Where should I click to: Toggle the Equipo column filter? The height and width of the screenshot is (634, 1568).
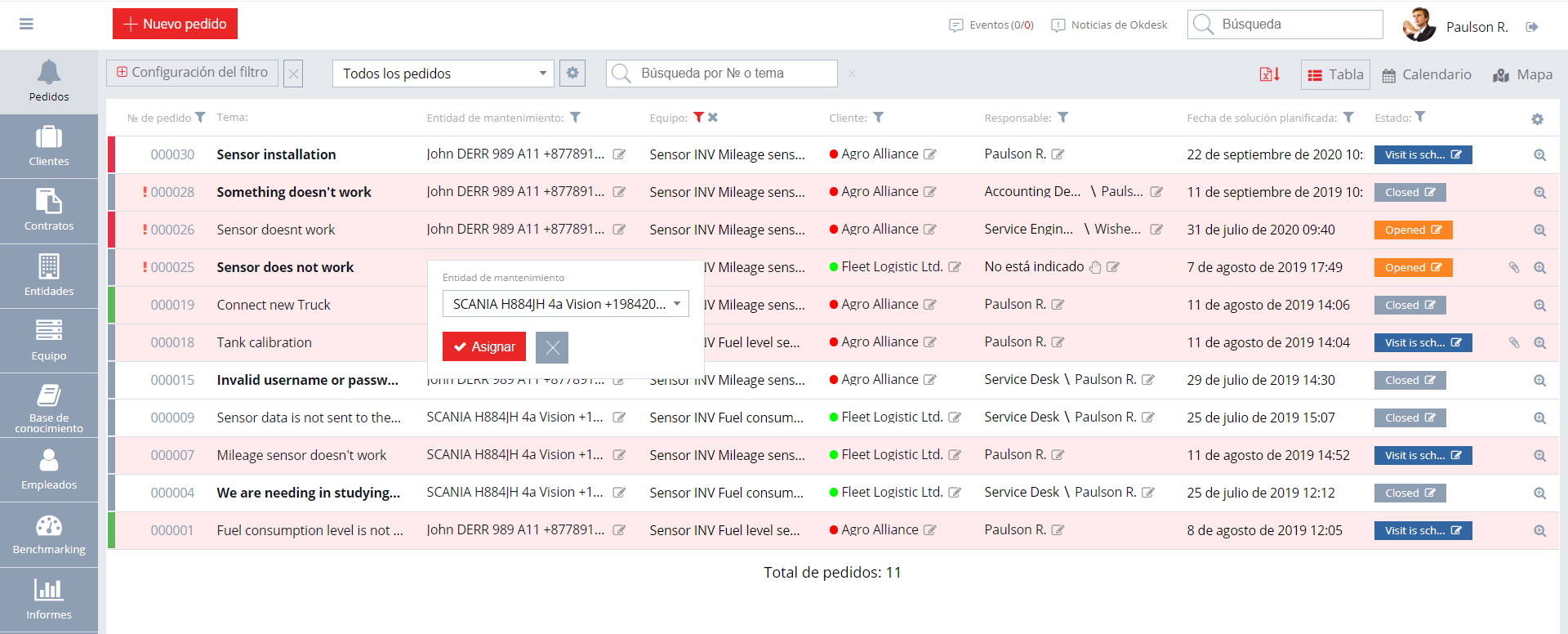coord(698,118)
